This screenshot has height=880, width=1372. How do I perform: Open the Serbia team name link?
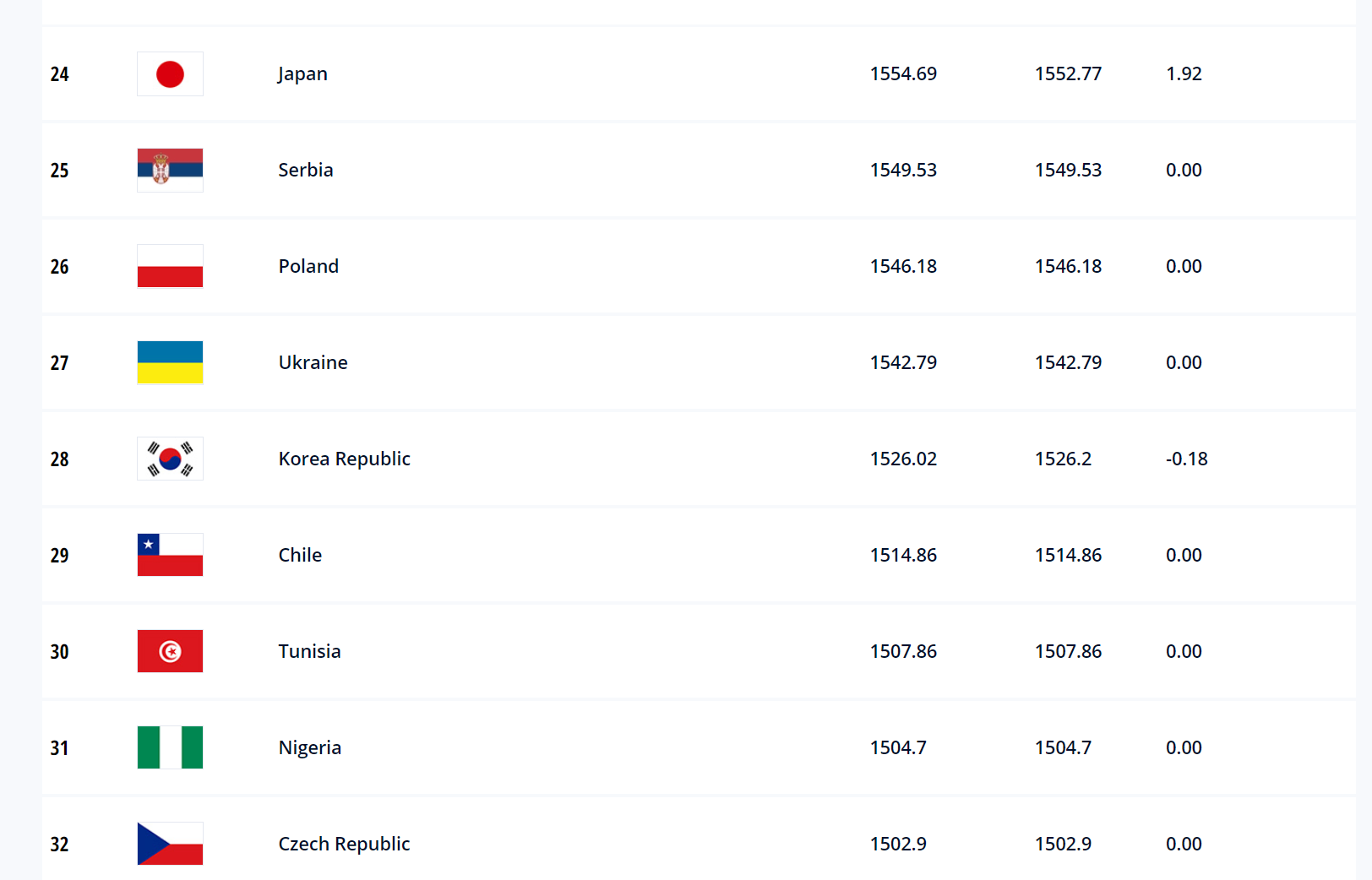click(306, 170)
